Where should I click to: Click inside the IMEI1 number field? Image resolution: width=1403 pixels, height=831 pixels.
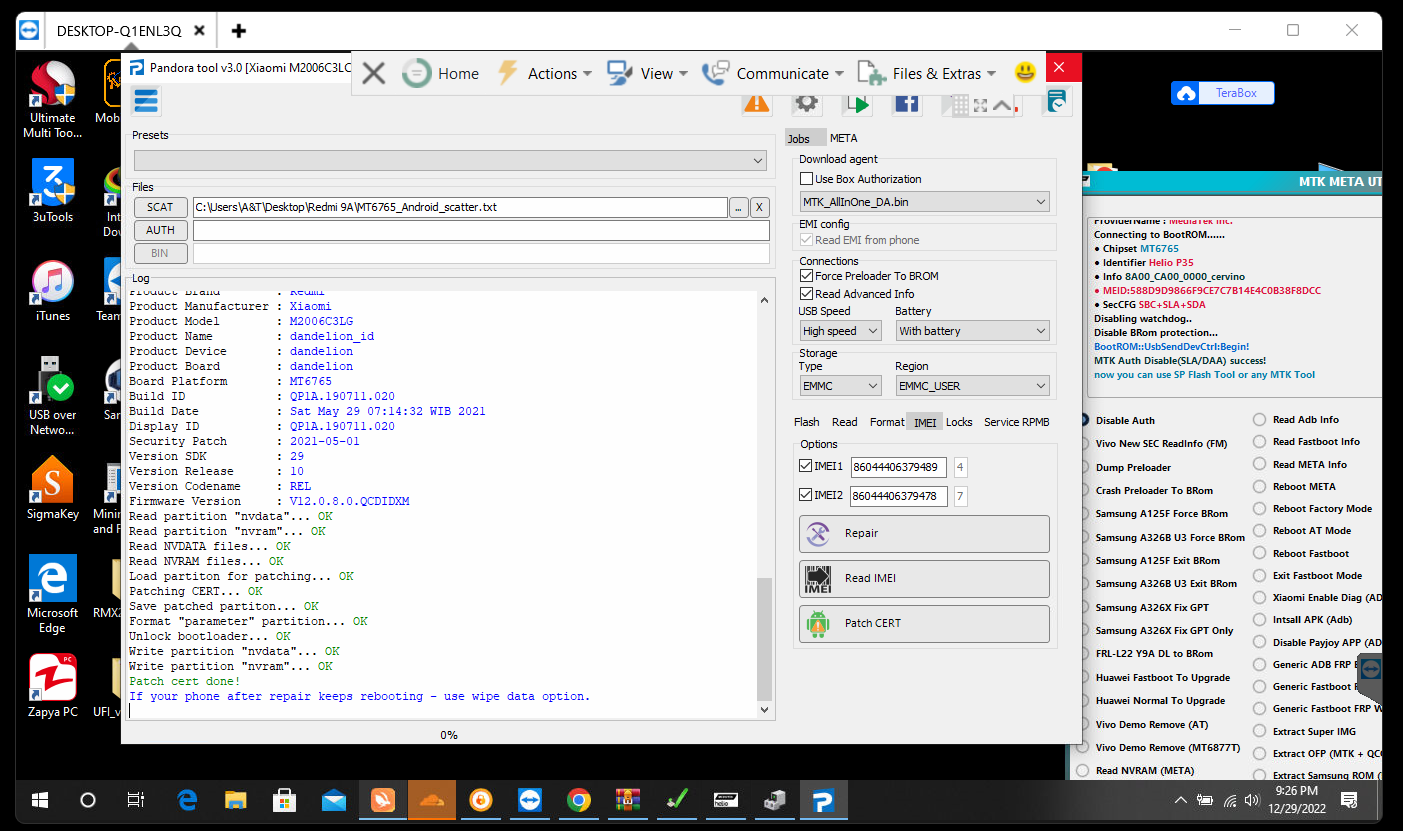pos(899,467)
